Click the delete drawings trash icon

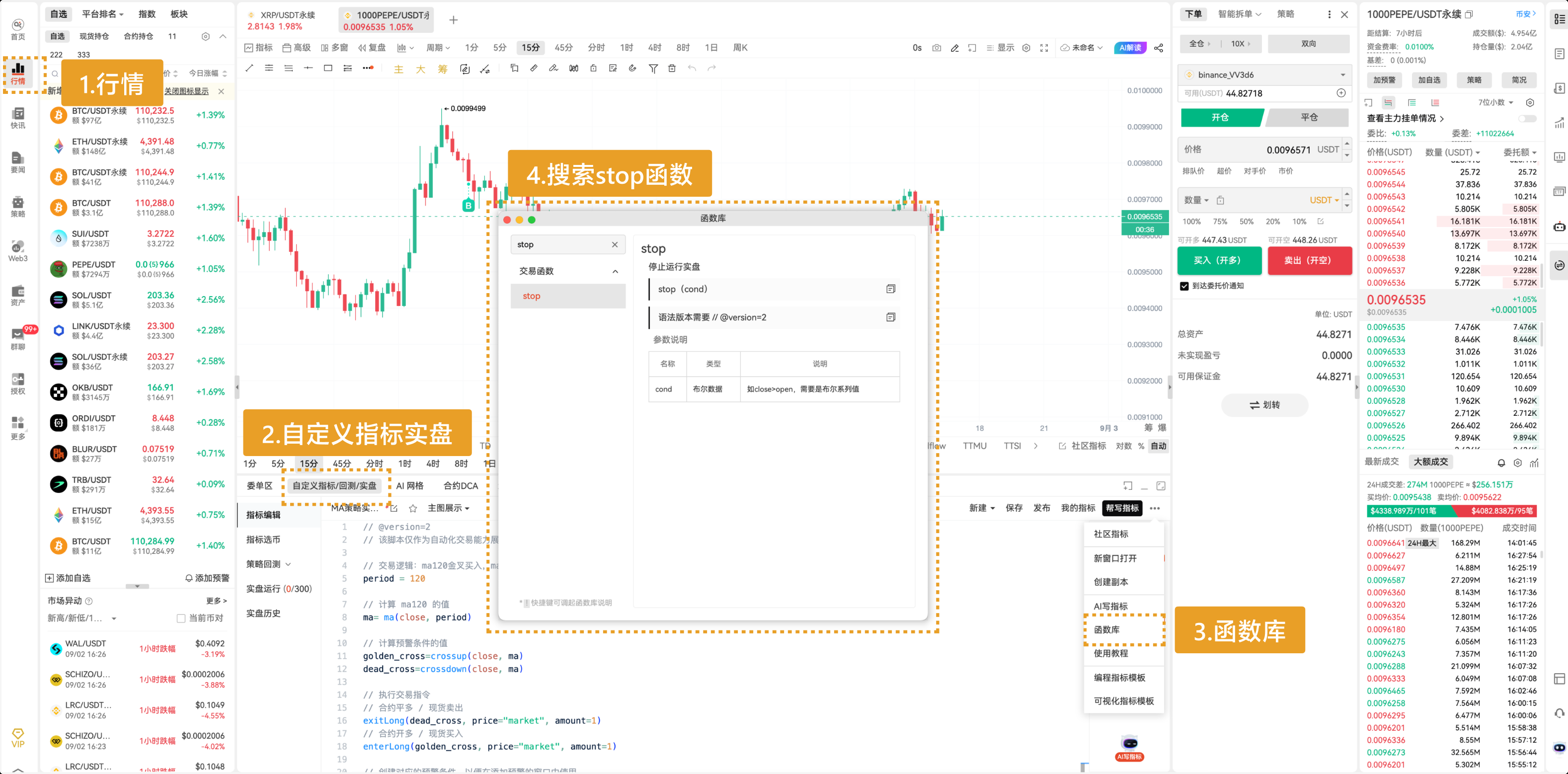[x=672, y=68]
